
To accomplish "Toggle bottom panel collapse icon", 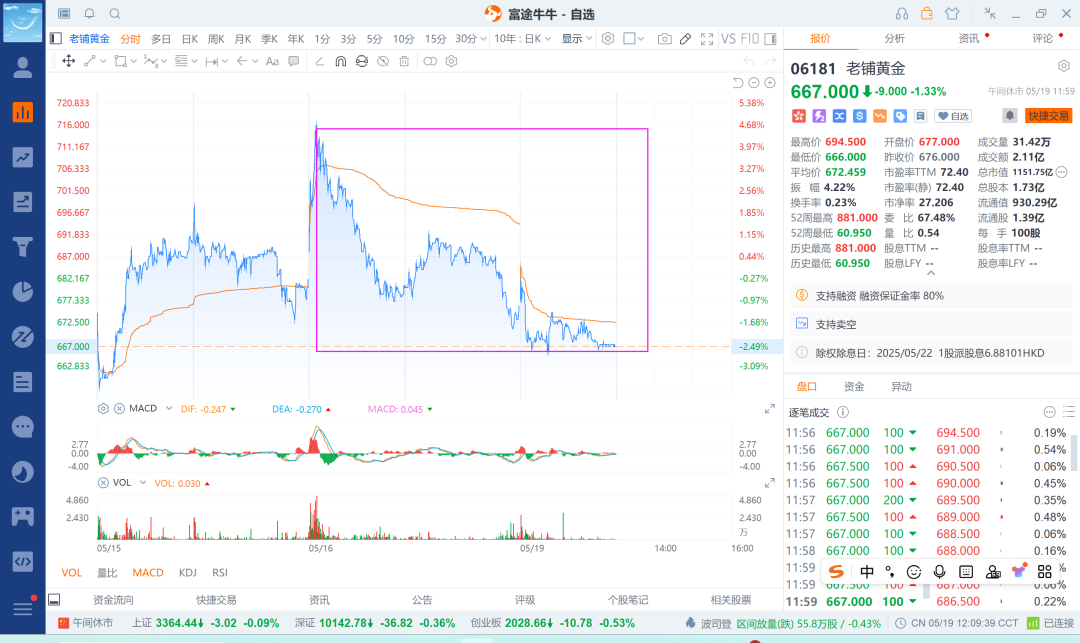I will 54,600.
